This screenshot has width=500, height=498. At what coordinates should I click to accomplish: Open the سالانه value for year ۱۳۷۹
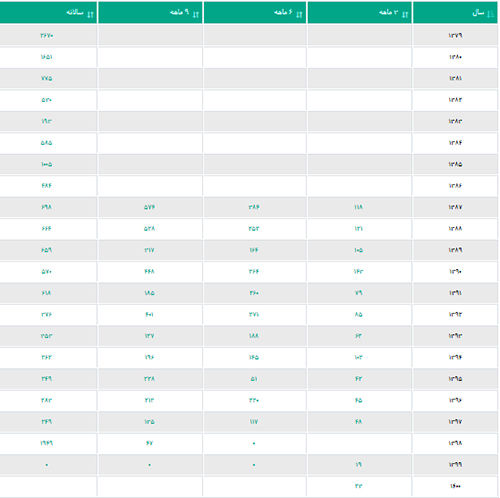(x=47, y=35)
